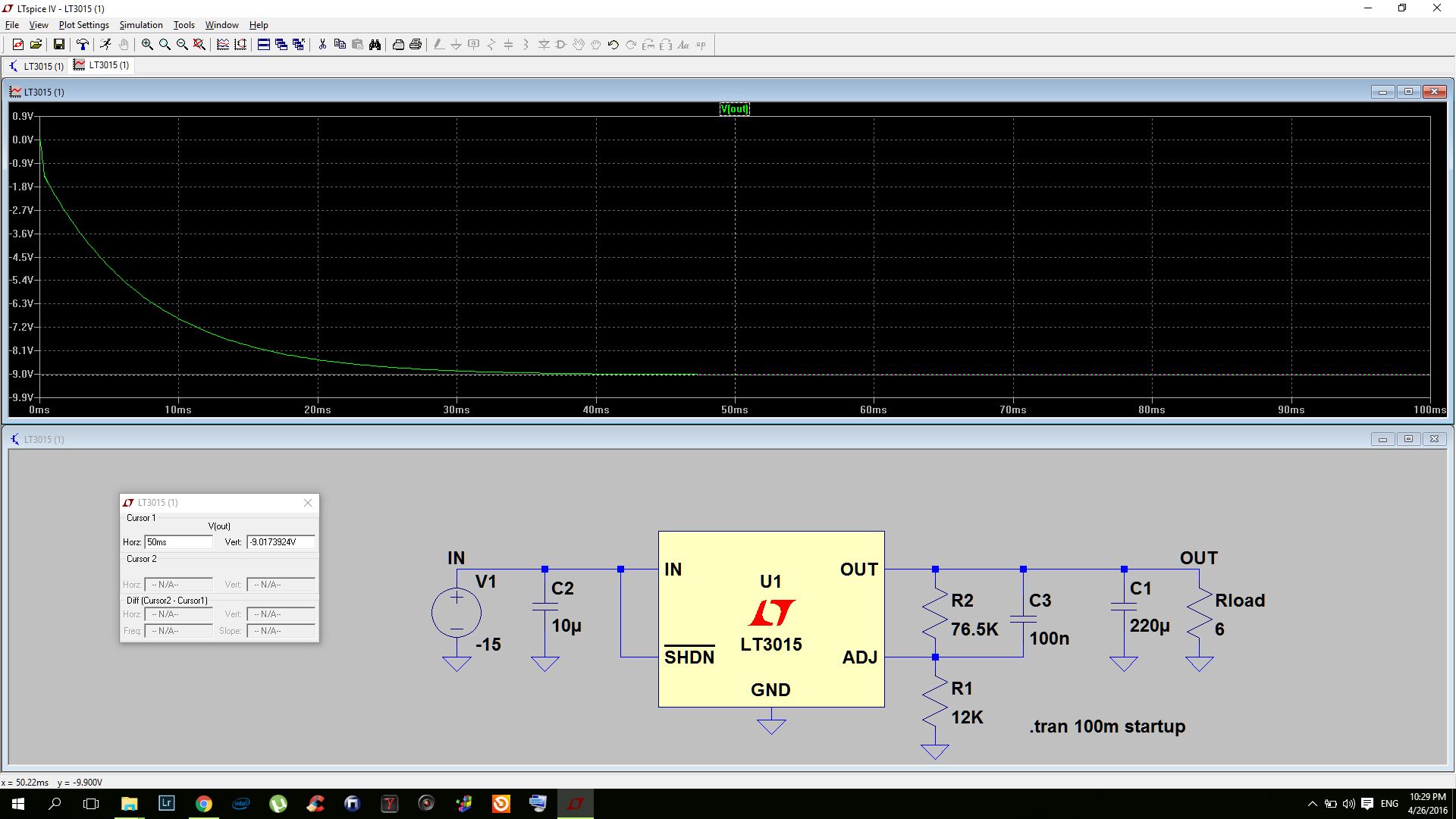Image resolution: width=1456 pixels, height=819 pixels.
Task: Click the C3 100n value text
Action: [1049, 639]
